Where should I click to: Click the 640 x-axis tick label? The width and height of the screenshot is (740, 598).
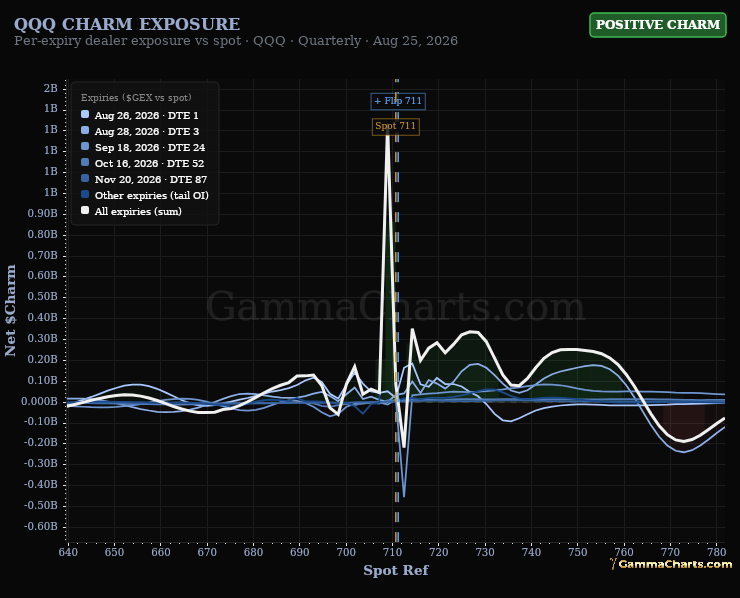pyautogui.click(x=68, y=552)
